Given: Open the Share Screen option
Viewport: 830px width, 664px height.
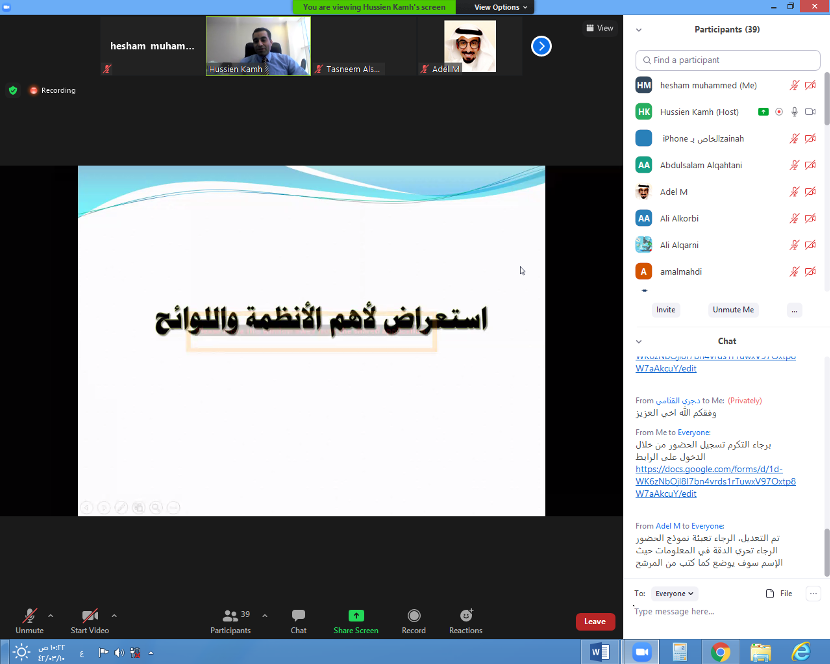Looking at the screenshot, I should [x=355, y=620].
